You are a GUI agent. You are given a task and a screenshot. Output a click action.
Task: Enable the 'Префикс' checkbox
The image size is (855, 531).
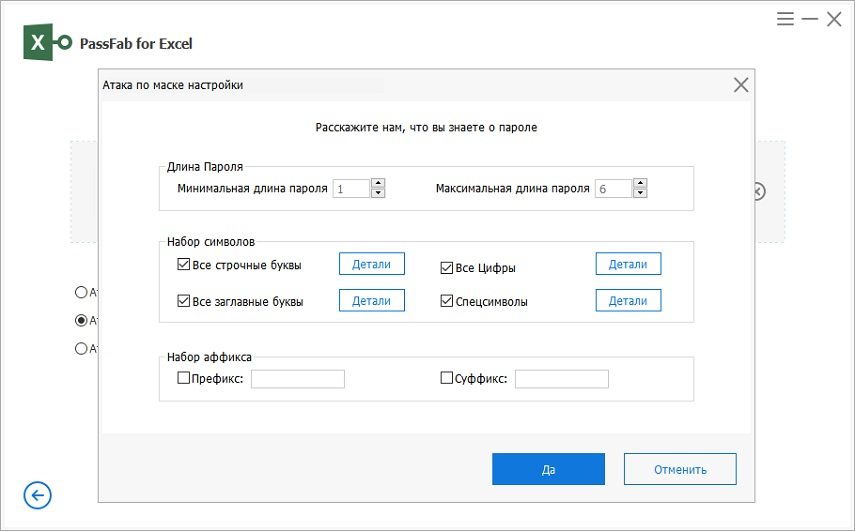coord(183,379)
